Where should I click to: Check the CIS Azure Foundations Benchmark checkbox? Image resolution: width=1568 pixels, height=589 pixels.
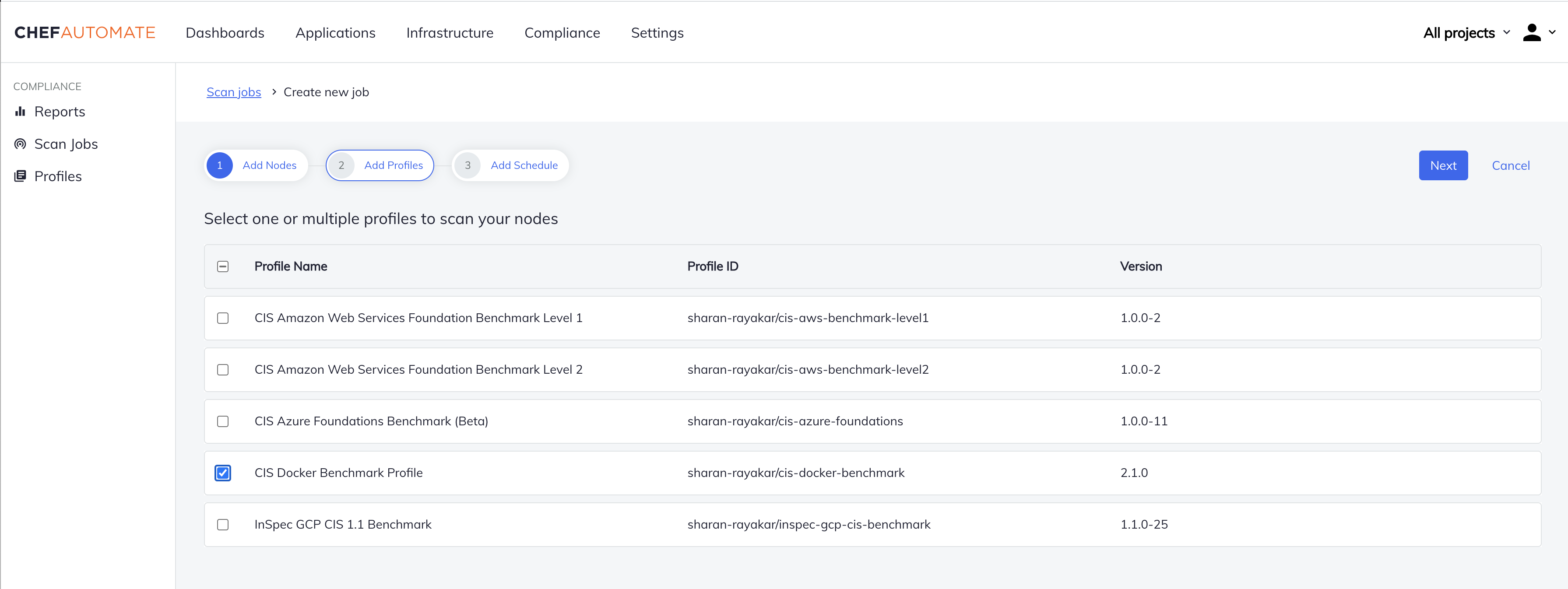[223, 421]
